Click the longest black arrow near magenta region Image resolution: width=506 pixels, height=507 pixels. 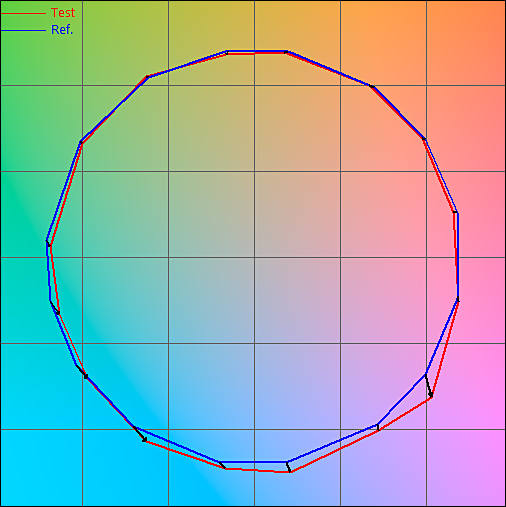tap(428, 386)
